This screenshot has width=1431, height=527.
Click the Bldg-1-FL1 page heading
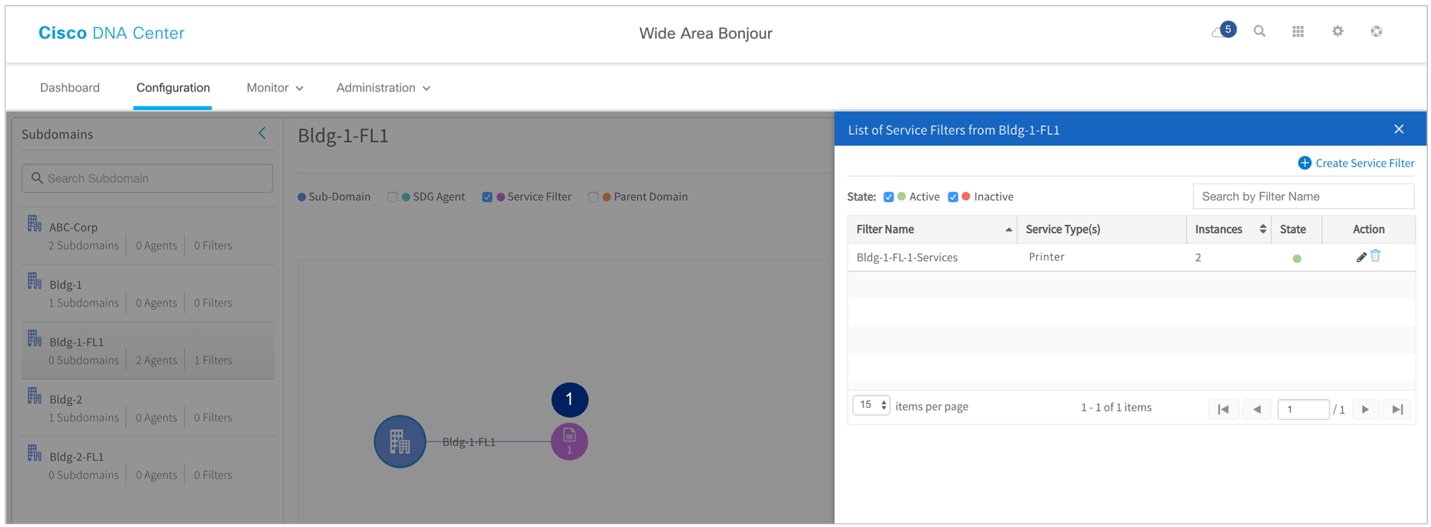coord(343,136)
